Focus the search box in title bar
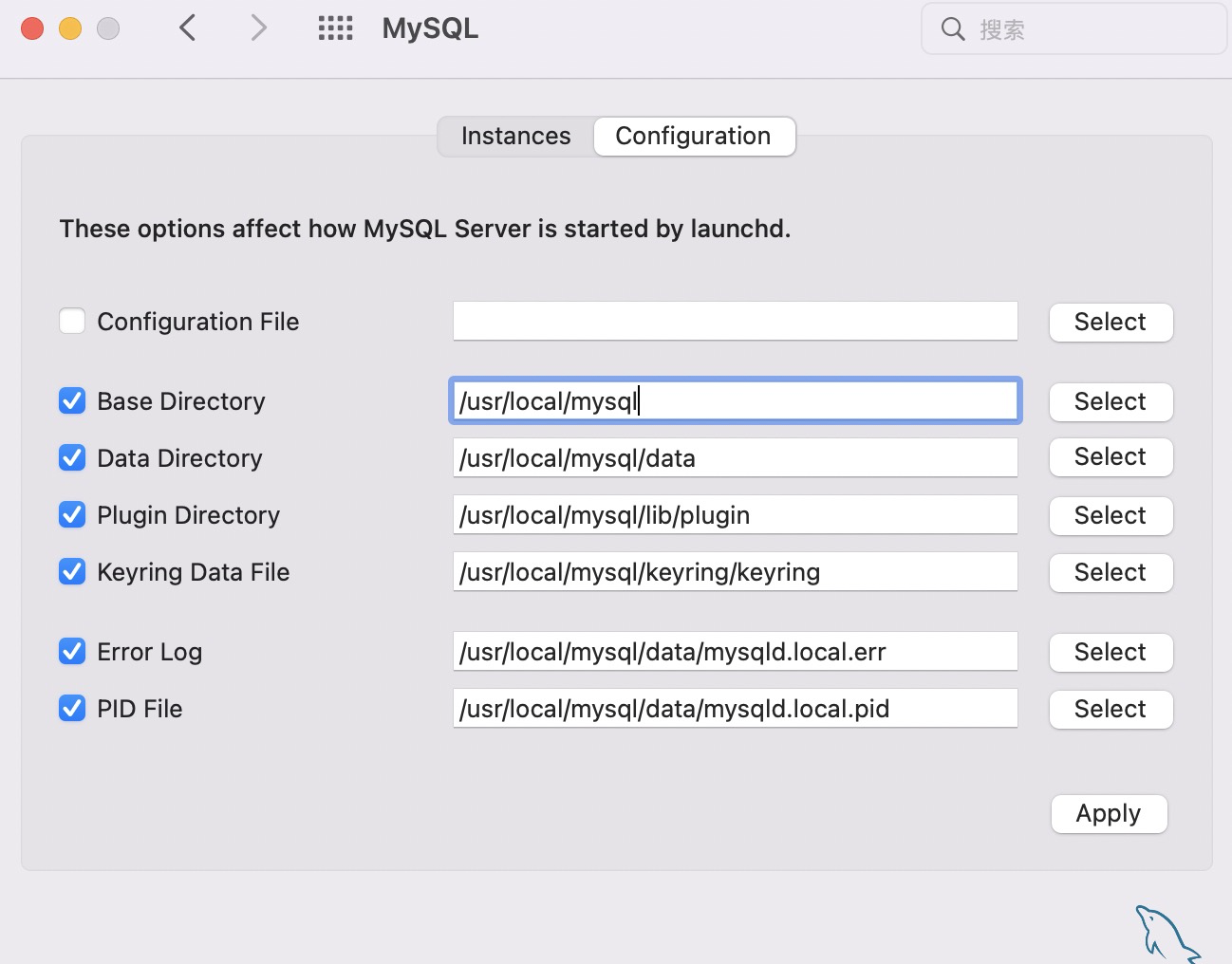1232x964 pixels. coord(1073,29)
